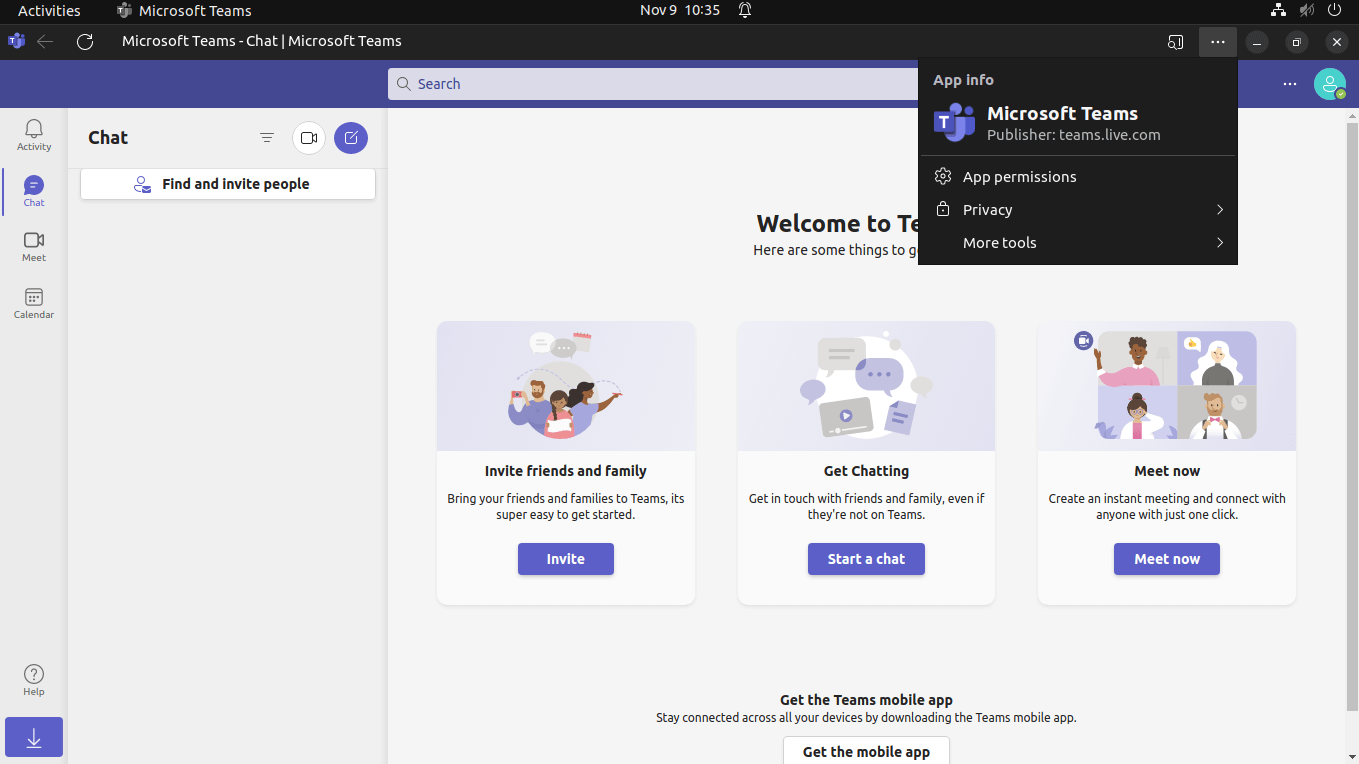Open Activities in the Ubuntu top bar
The width and height of the screenshot is (1359, 764).
pos(49,10)
